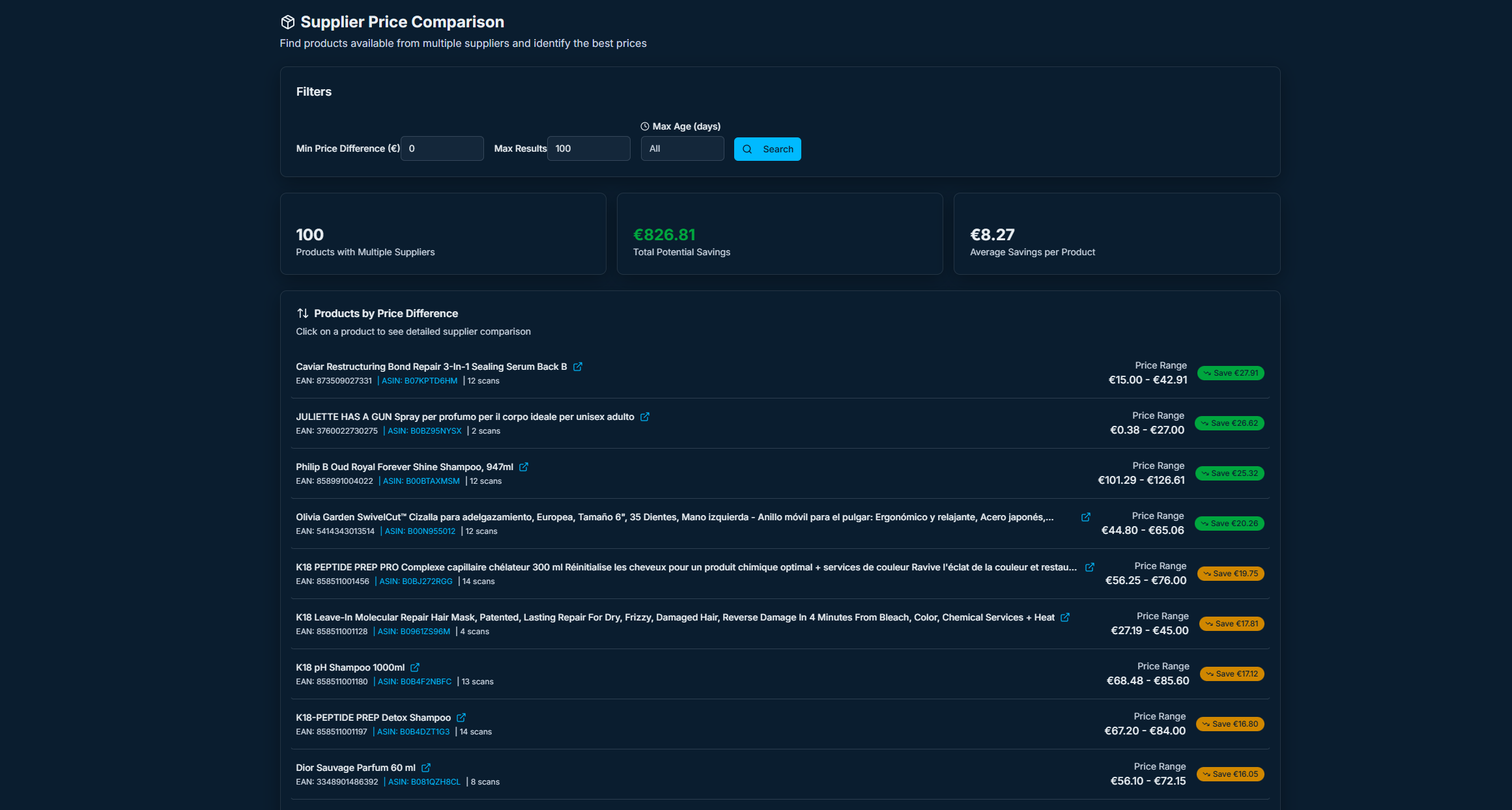1512x810 pixels.
Task: Click the Save €27.91 badge
Action: (1230, 373)
